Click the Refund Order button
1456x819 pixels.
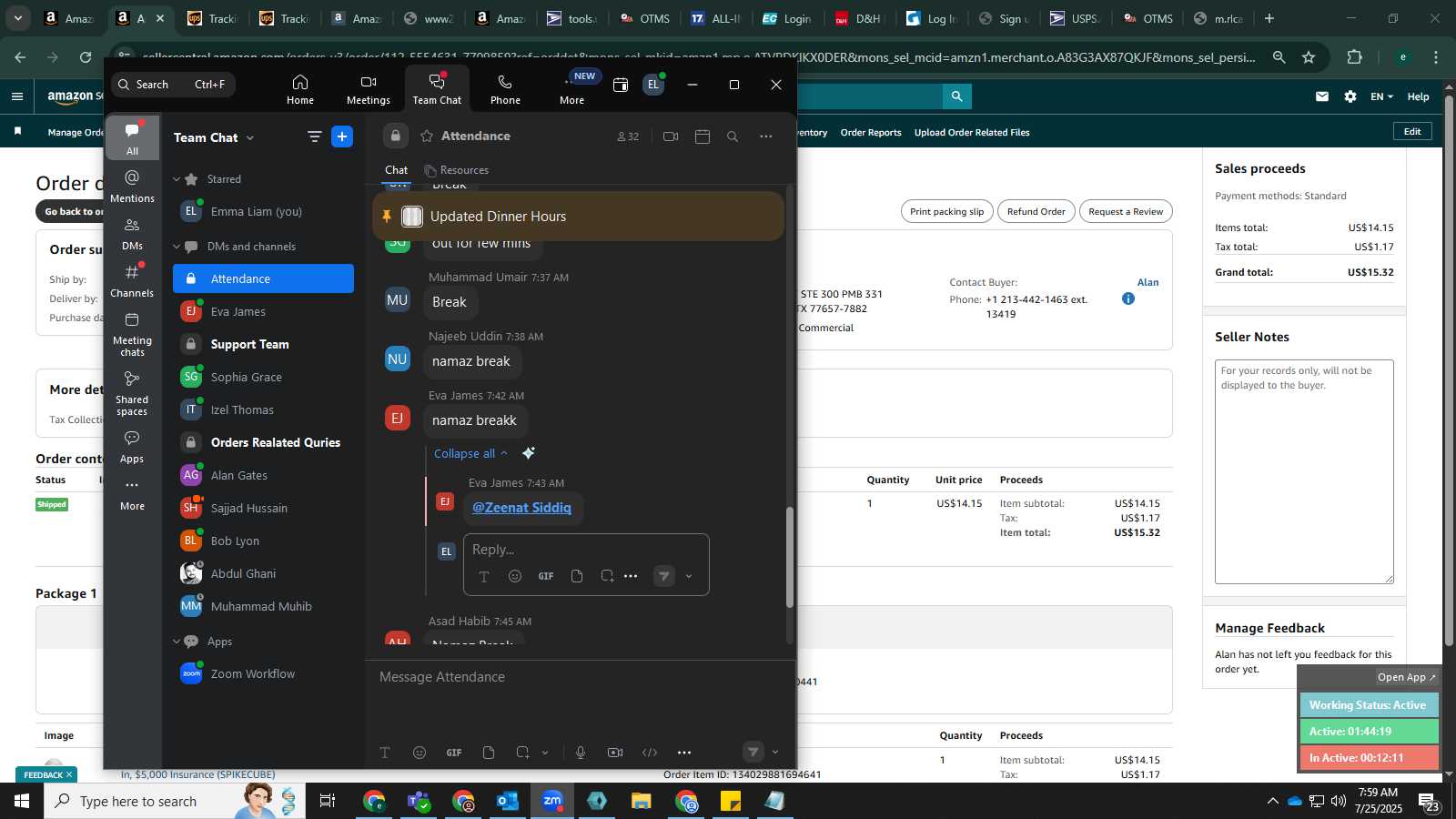(x=1036, y=211)
